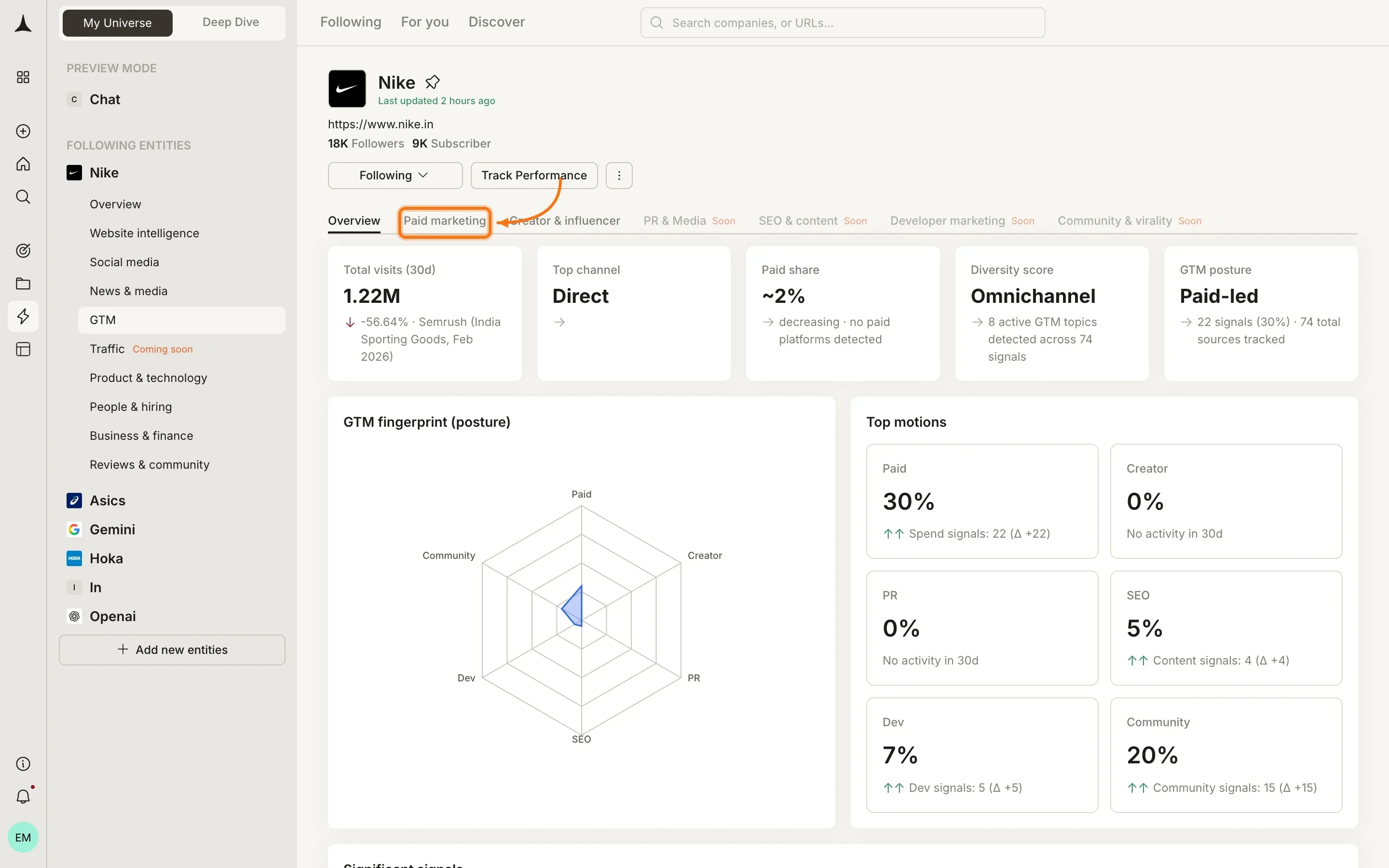Open Chat in the sidebar
1389x868 pixels.
click(105, 99)
